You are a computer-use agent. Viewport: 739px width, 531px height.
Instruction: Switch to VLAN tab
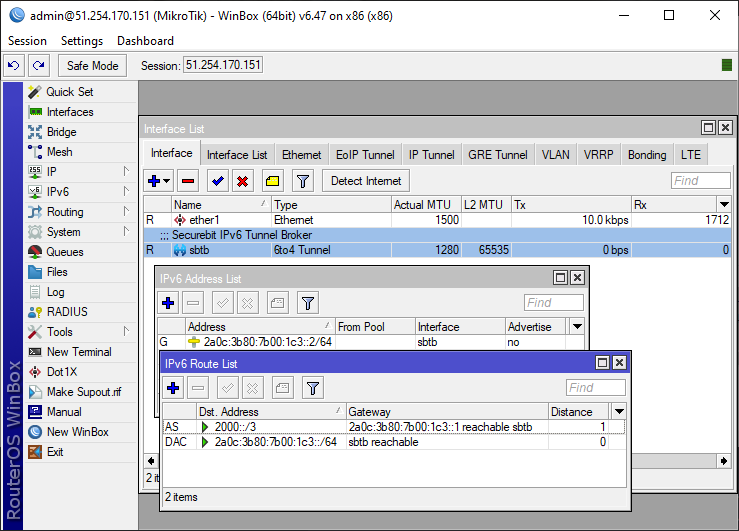[x=556, y=155]
